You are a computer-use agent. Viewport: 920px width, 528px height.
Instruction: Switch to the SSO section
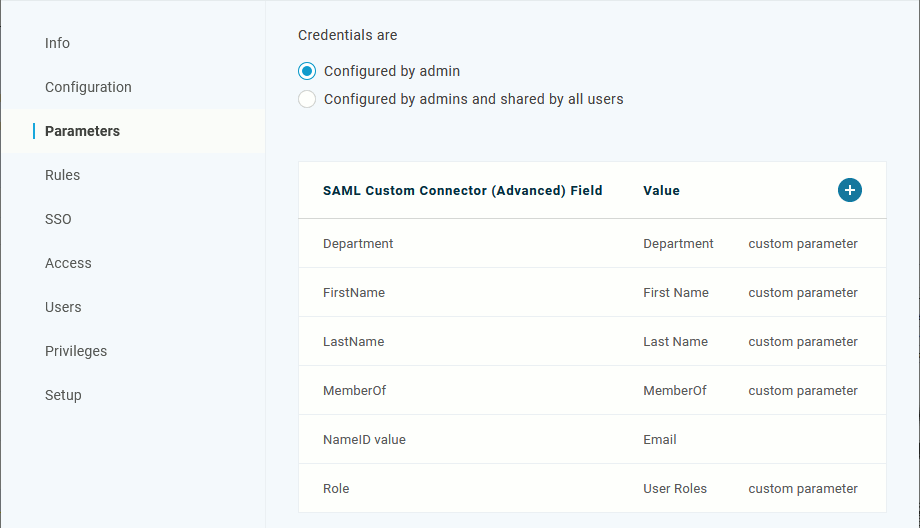(58, 219)
